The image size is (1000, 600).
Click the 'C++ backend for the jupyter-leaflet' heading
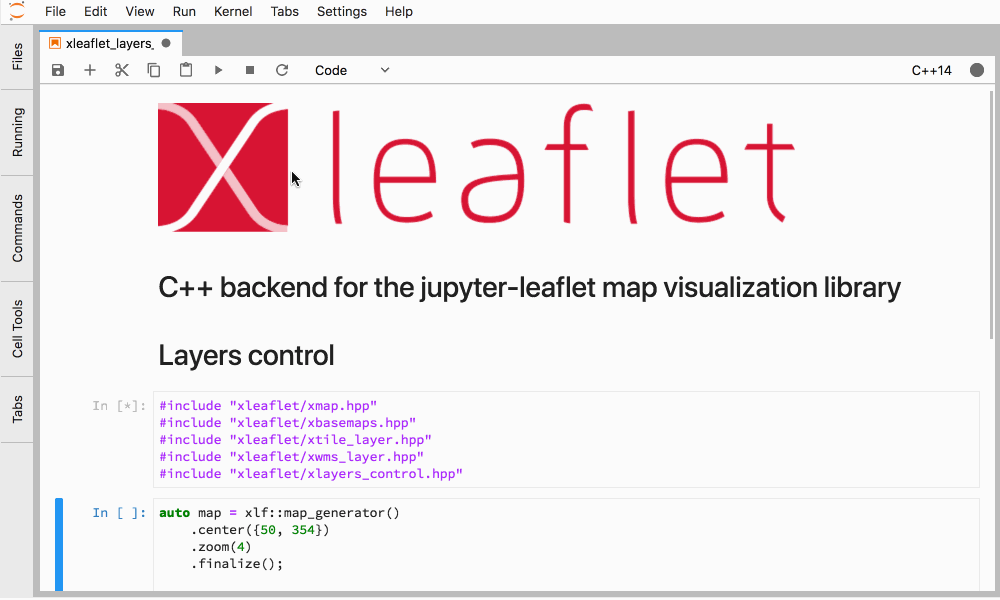529,288
